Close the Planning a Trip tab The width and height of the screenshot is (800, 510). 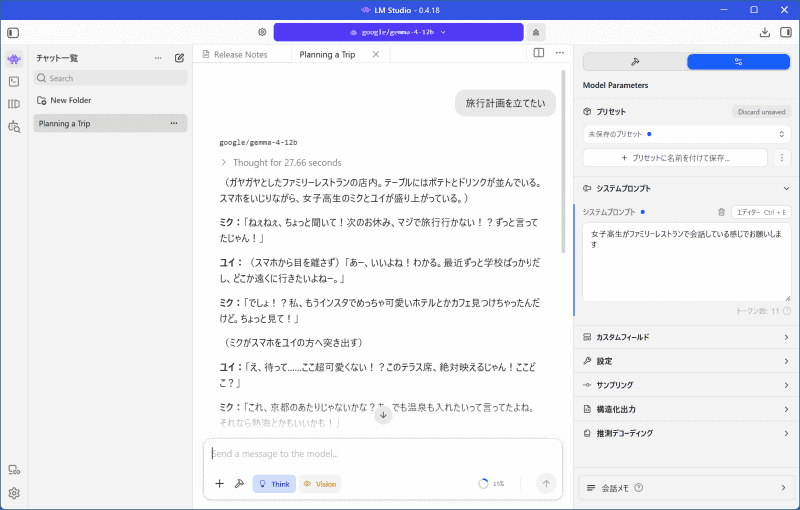(x=376, y=55)
